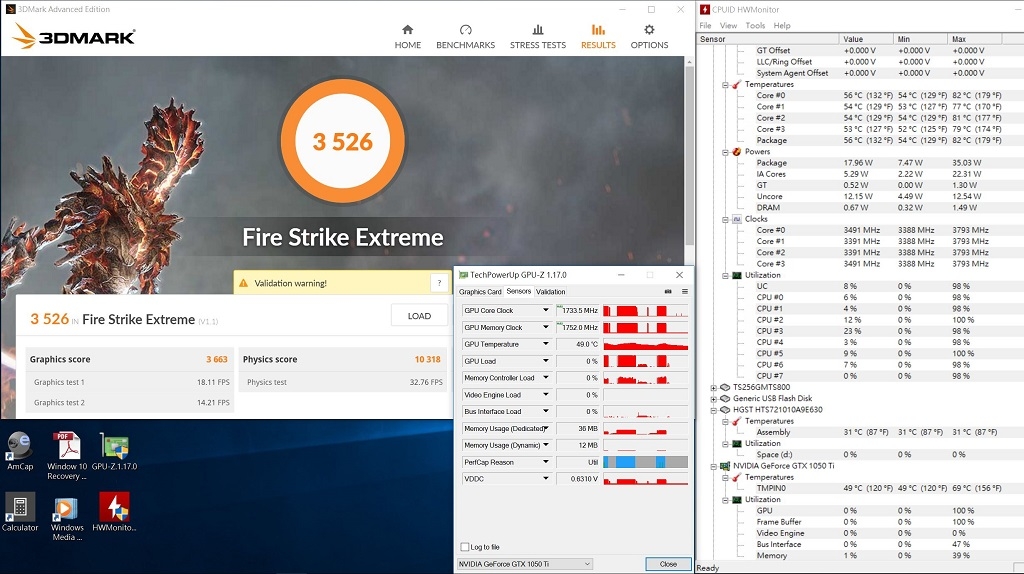Select the Package power row in HWMonitor
Screen dimensions: 1024x574
[x=859, y=163]
